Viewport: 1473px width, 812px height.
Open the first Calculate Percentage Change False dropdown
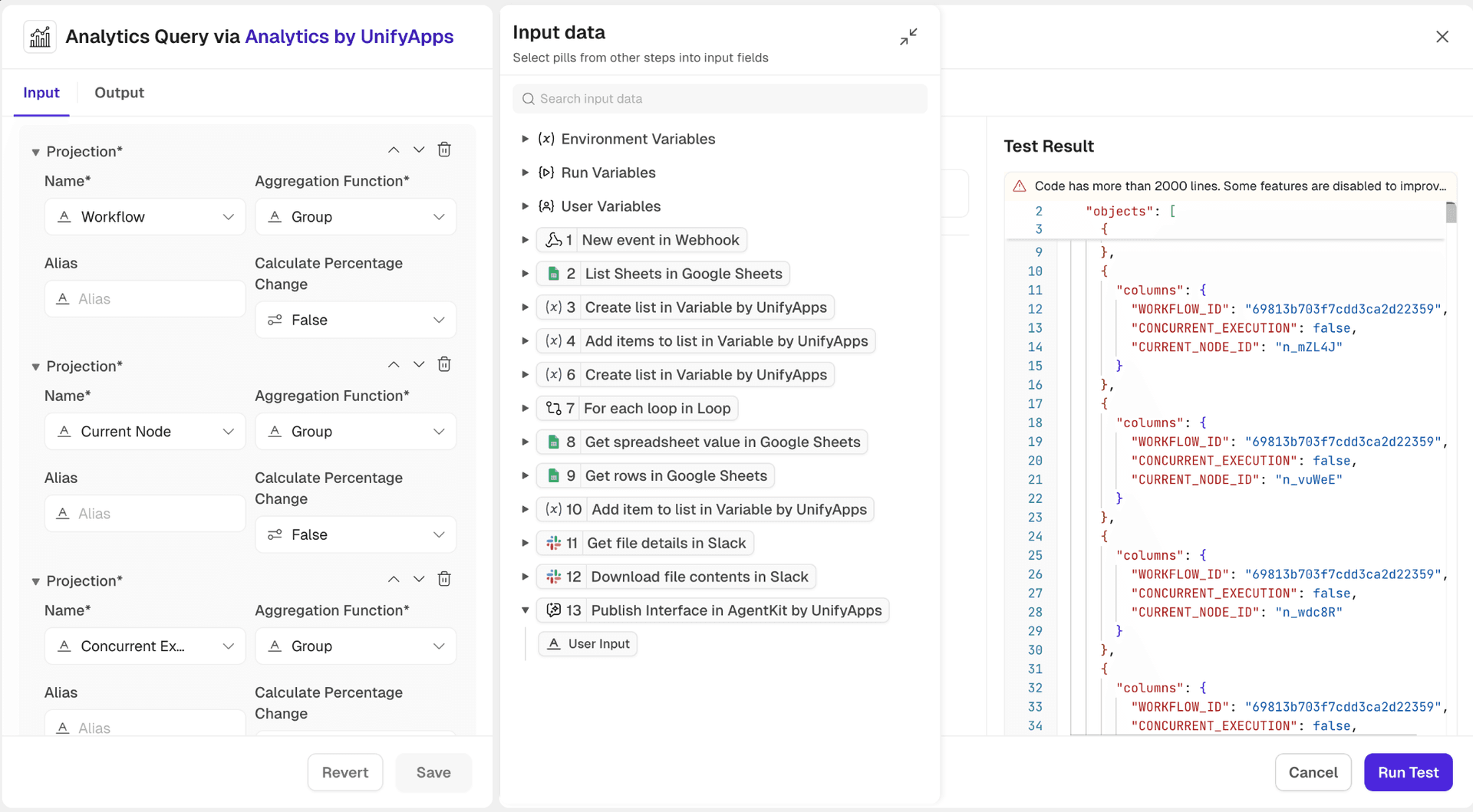(355, 320)
